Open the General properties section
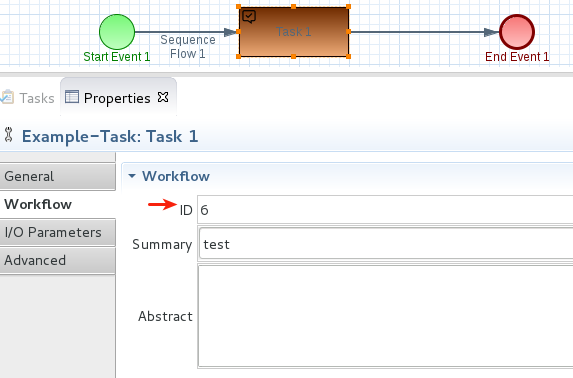 coord(57,176)
